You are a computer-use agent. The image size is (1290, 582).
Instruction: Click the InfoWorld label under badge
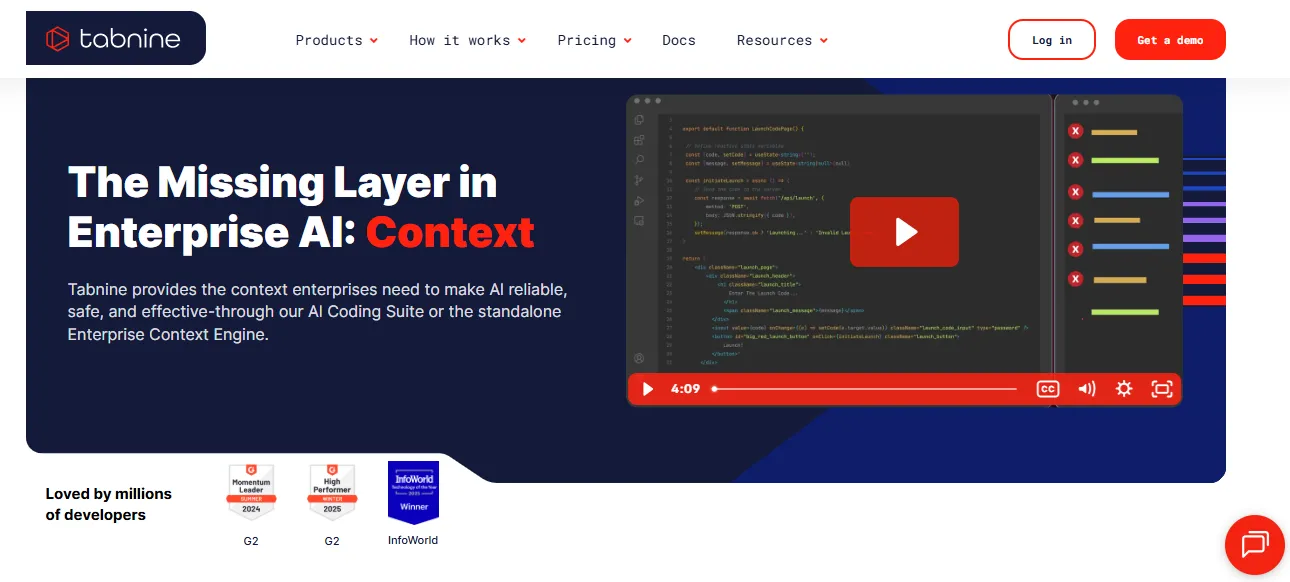click(x=413, y=540)
